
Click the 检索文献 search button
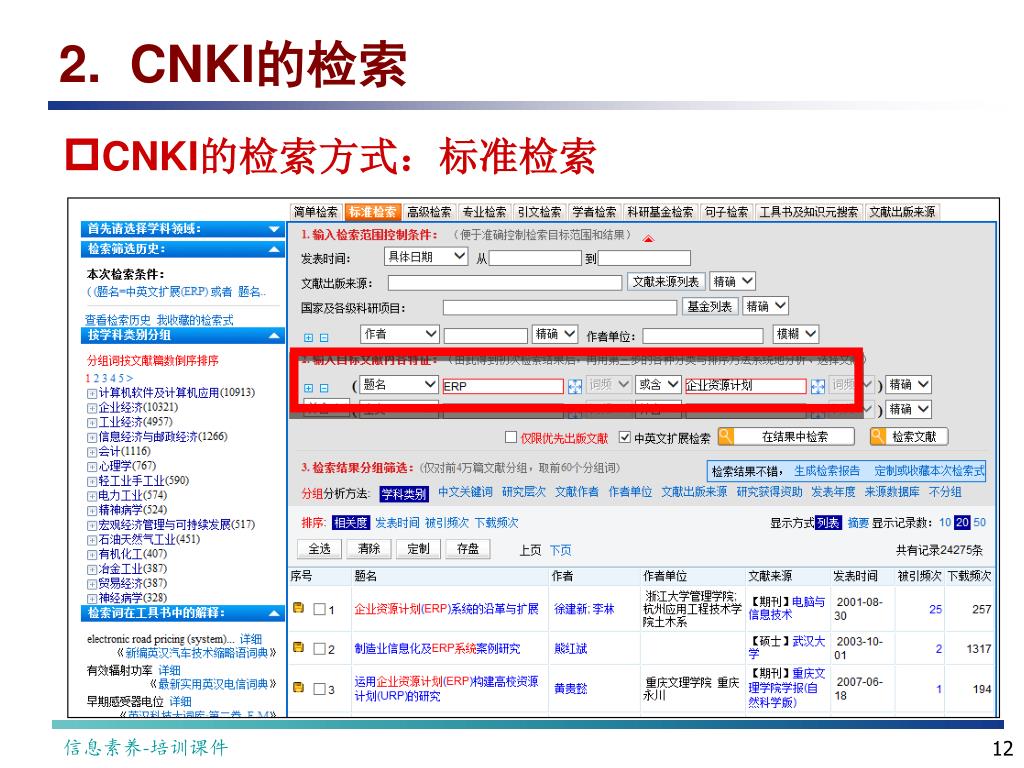point(909,437)
